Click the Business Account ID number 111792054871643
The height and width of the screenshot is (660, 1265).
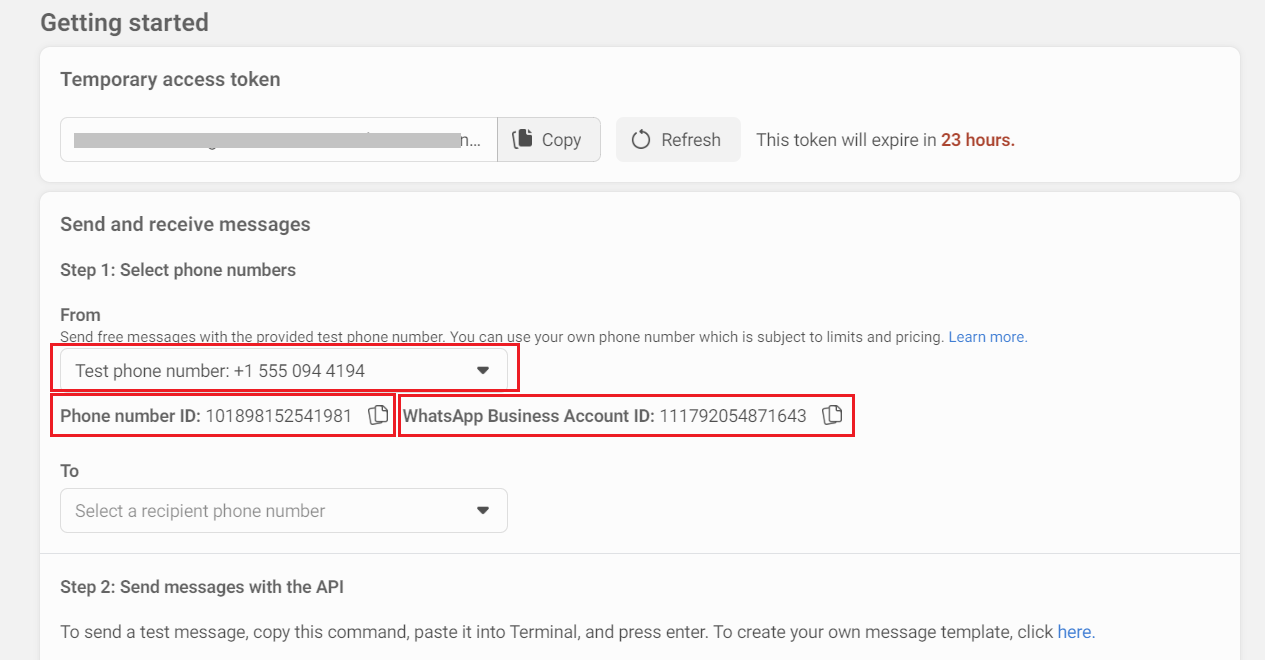click(x=732, y=416)
